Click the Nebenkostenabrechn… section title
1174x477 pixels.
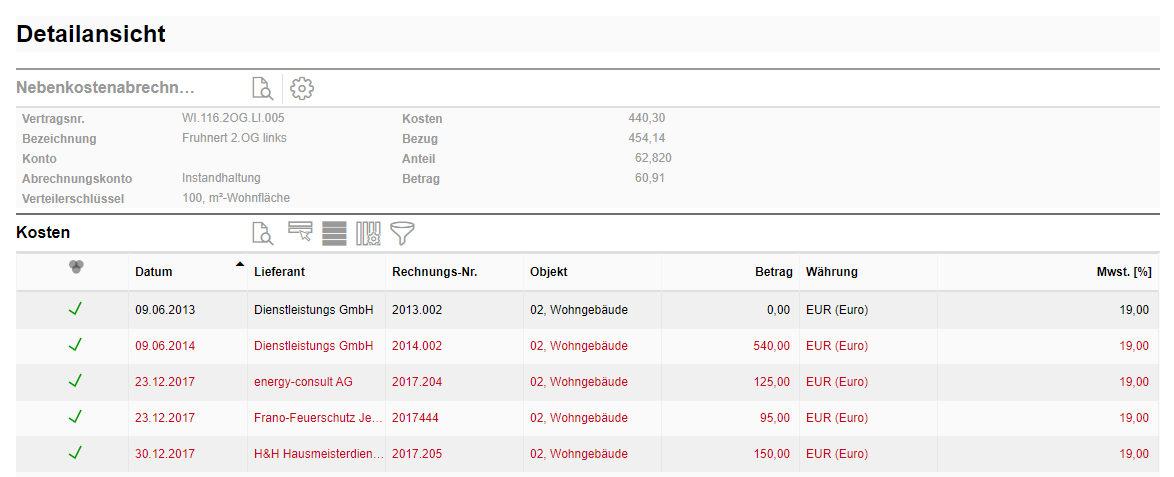click(x=105, y=88)
